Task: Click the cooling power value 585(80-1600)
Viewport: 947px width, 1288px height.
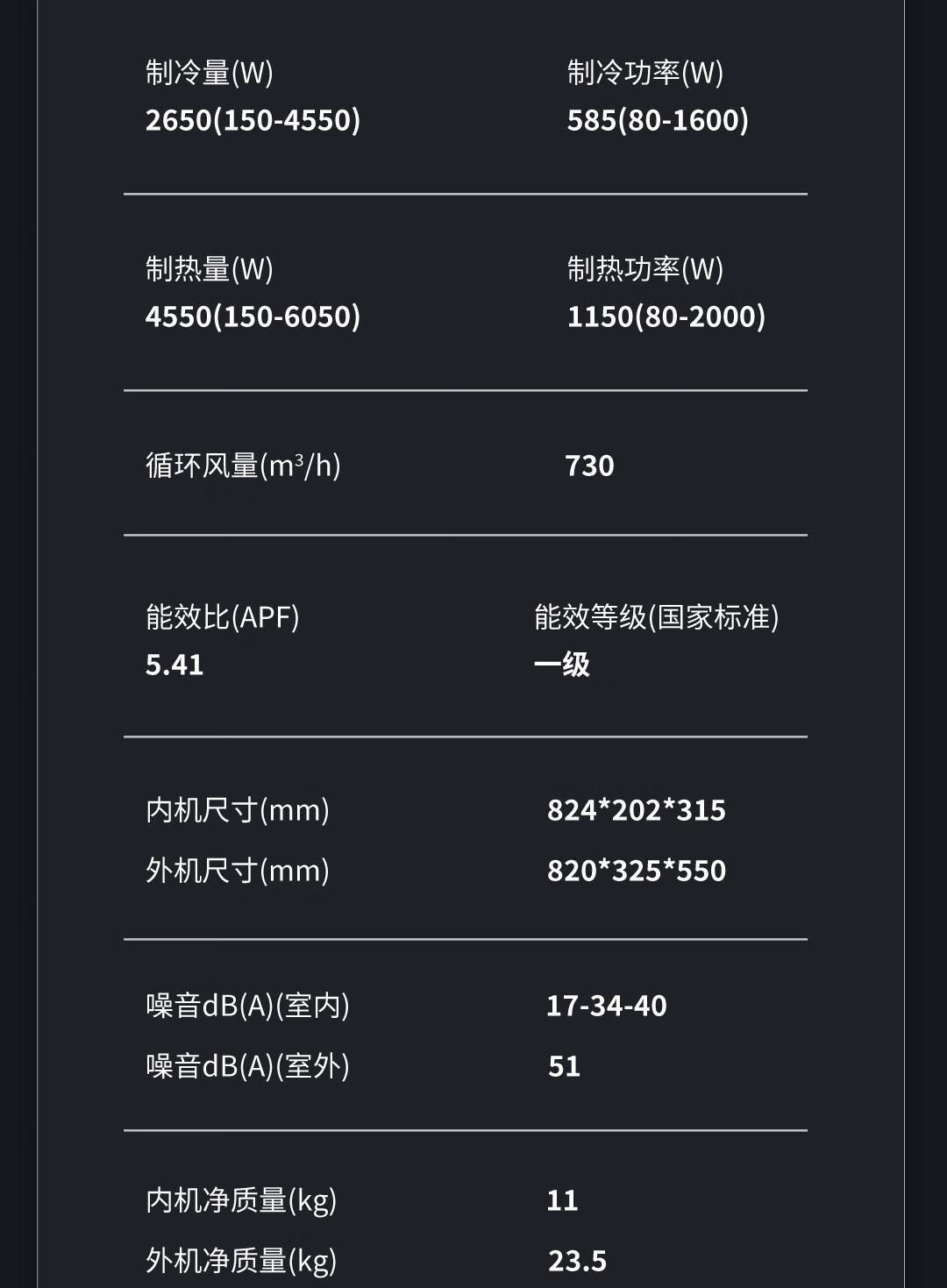Action: click(x=658, y=120)
